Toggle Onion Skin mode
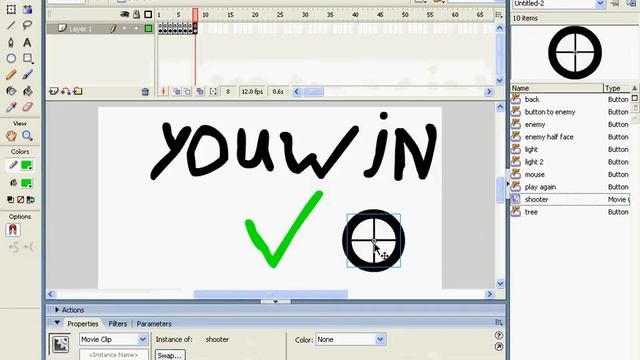Viewport: 640px width, 360px height. tap(176, 91)
